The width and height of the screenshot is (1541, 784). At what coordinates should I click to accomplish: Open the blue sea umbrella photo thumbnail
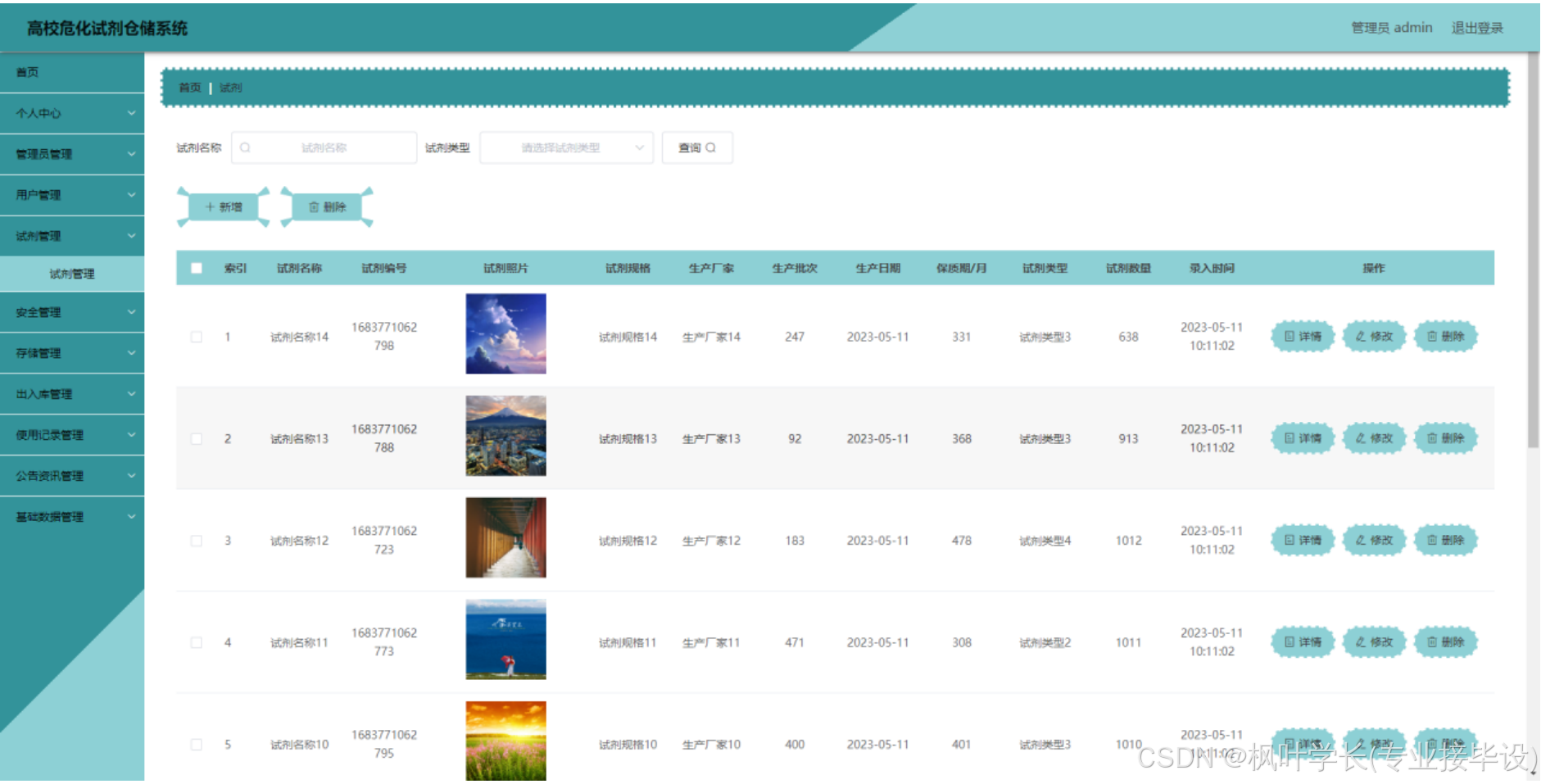pyautogui.click(x=505, y=640)
